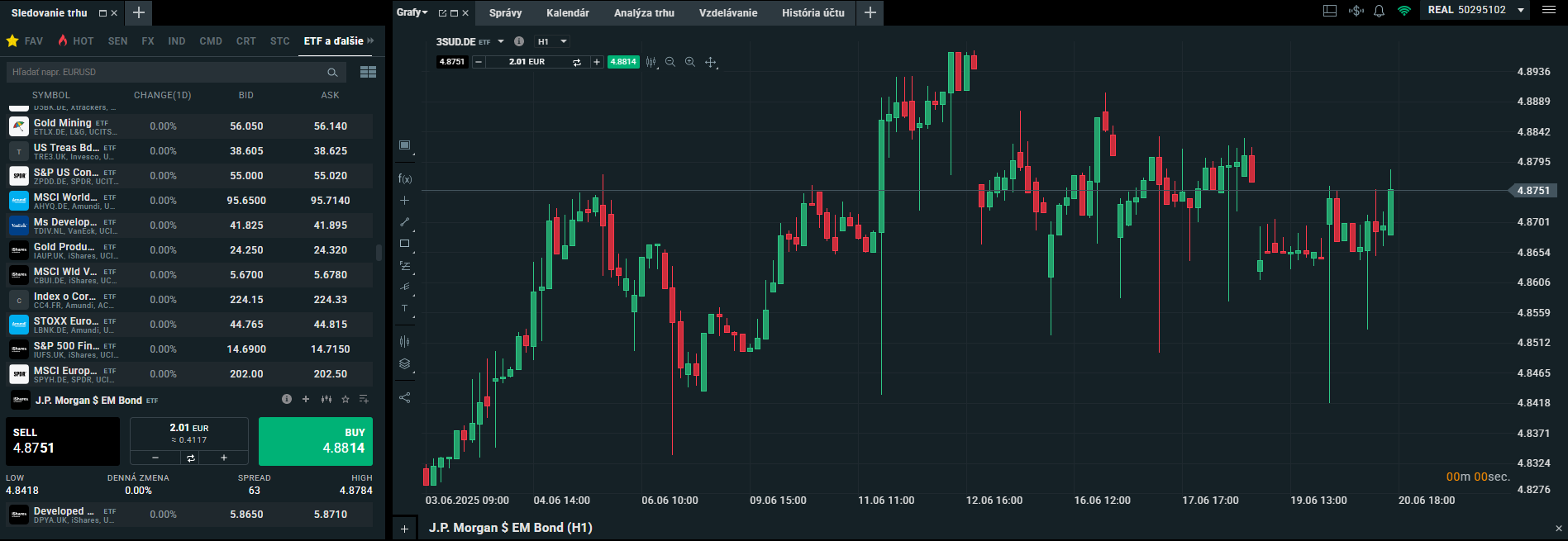Toggle favorite star for J.P. Morgan bond
Image resolution: width=1568 pixels, height=541 pixels.
click(x=346, y=400)
